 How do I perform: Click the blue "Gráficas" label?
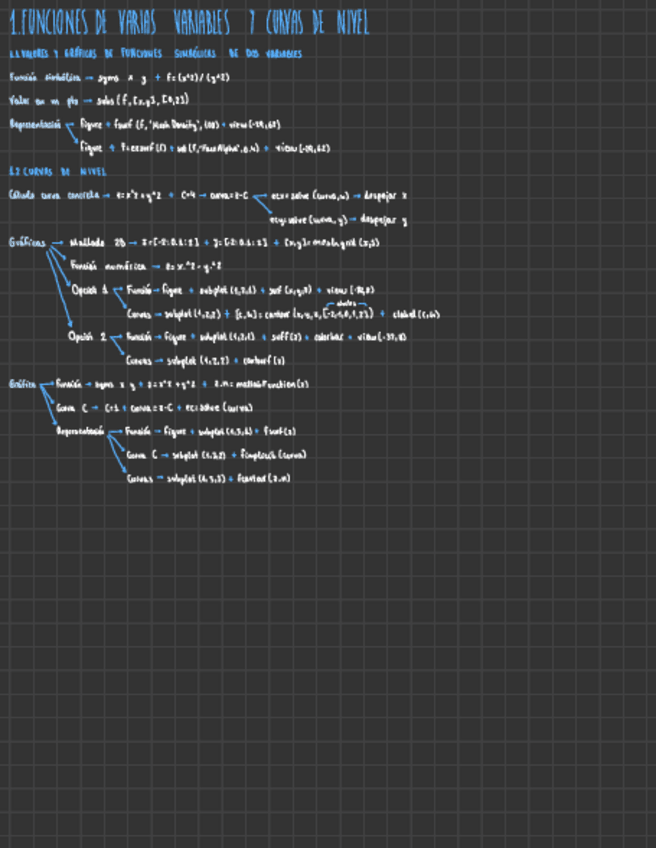(x=27, y=242)
